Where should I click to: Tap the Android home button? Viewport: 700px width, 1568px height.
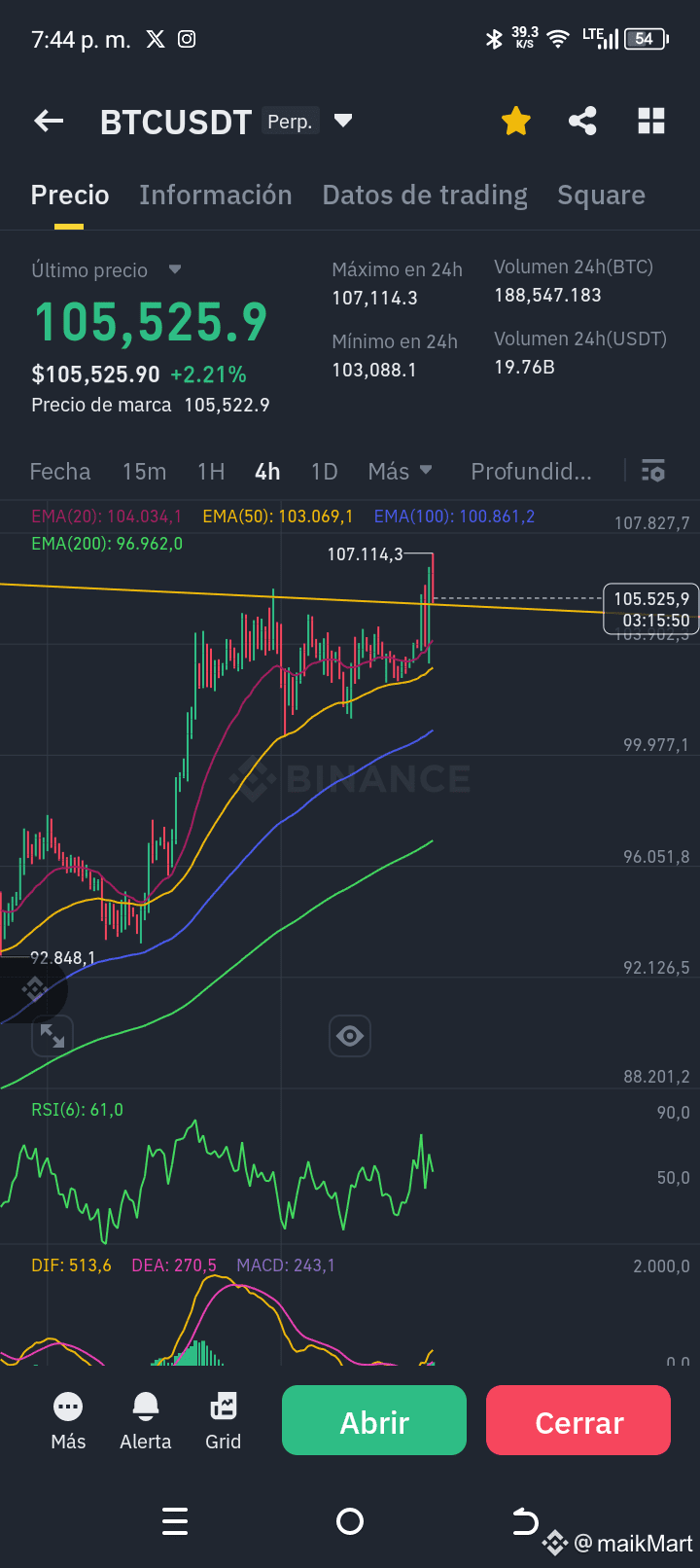[x=349, y=1521]
